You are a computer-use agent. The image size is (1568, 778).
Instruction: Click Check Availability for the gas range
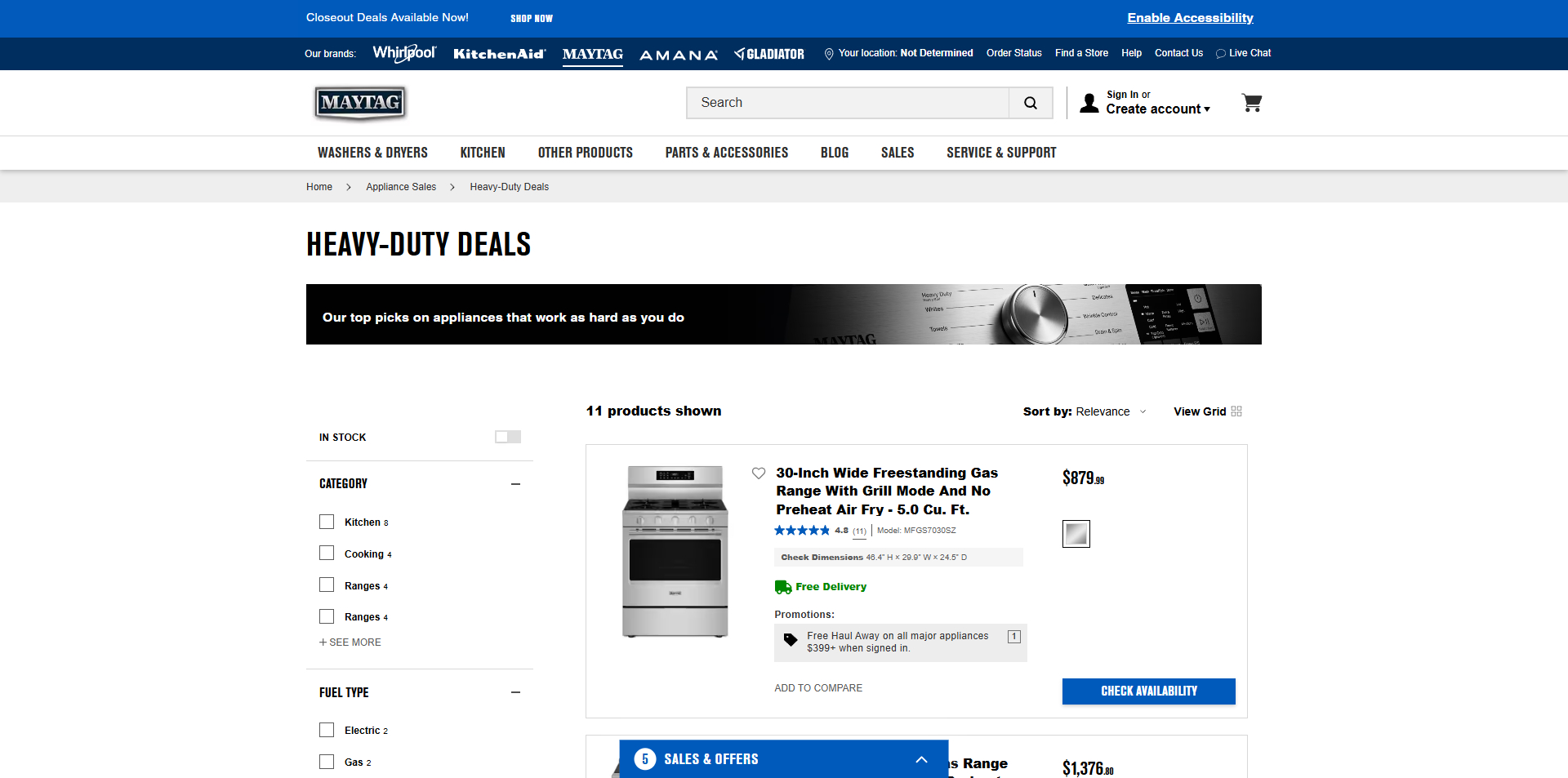click(x=1148, y=691)
